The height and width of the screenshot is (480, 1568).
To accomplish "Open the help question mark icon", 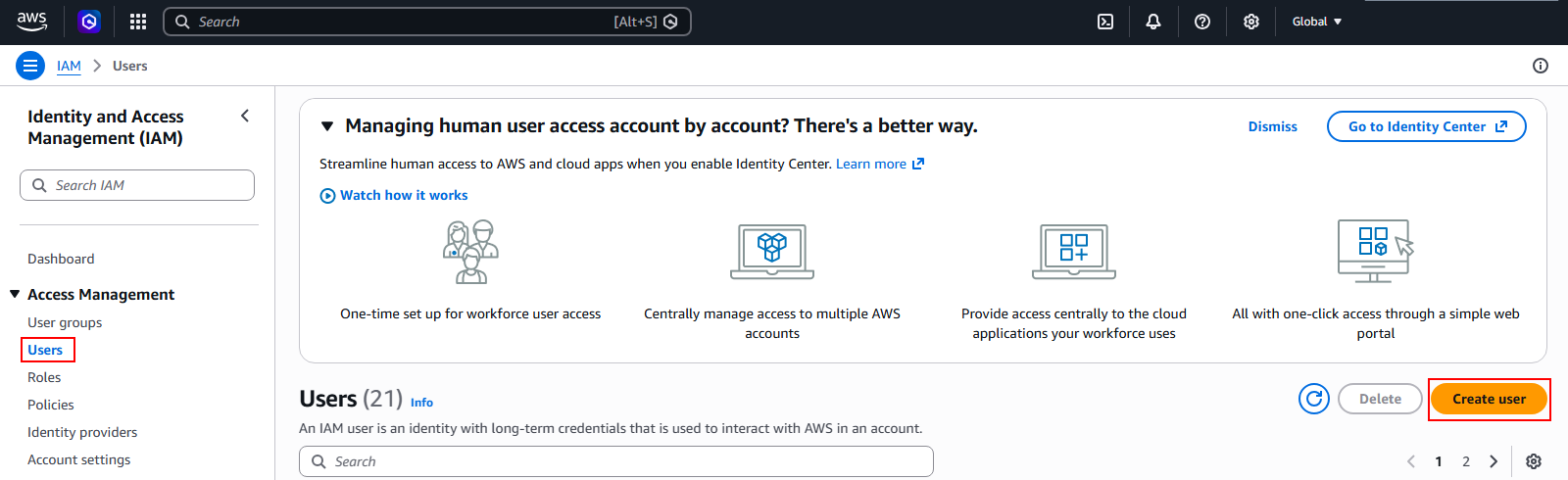I will pyautogui.click(x=1202, y=22).
